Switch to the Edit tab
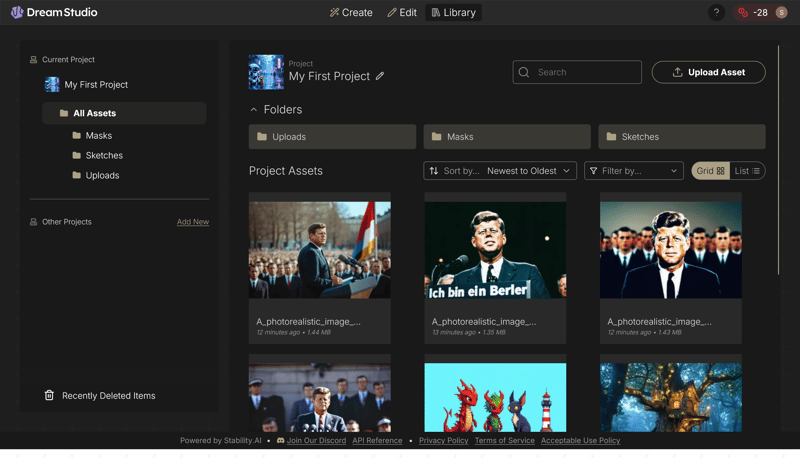This screenshot has width=800, height=474. click(402, 13)
